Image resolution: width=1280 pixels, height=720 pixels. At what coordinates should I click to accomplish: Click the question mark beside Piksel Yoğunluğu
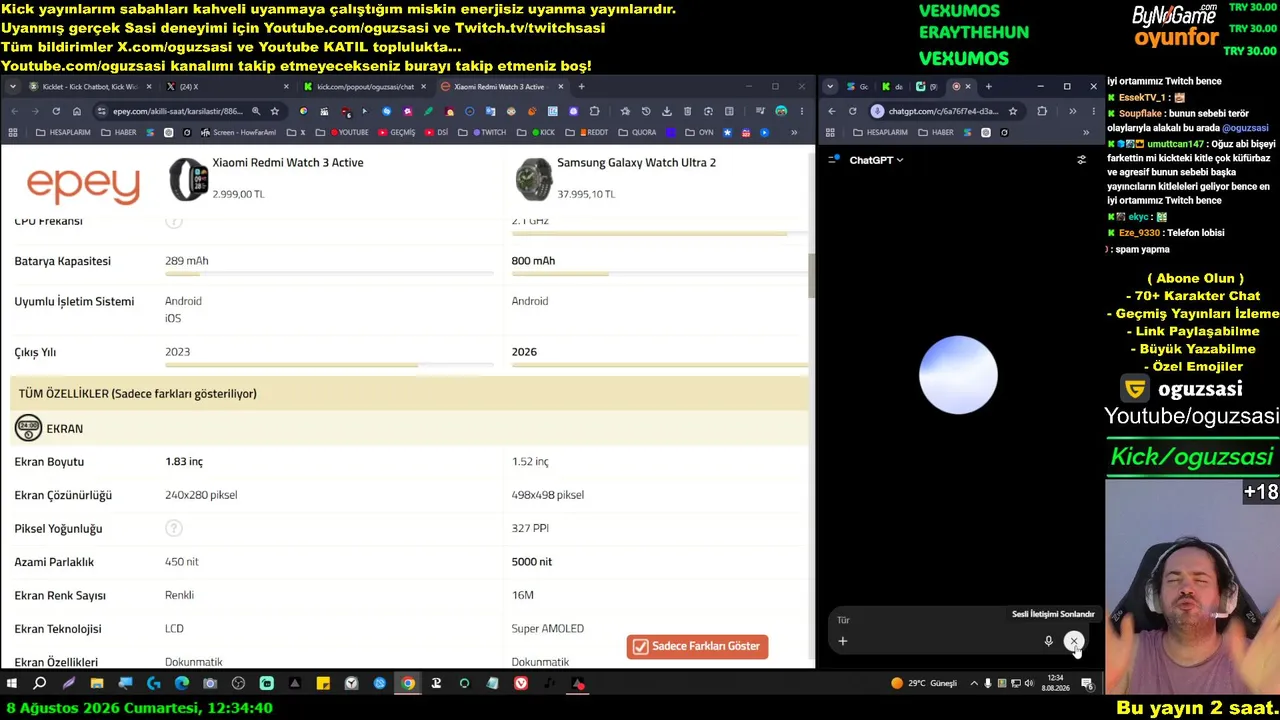[173, 528]
